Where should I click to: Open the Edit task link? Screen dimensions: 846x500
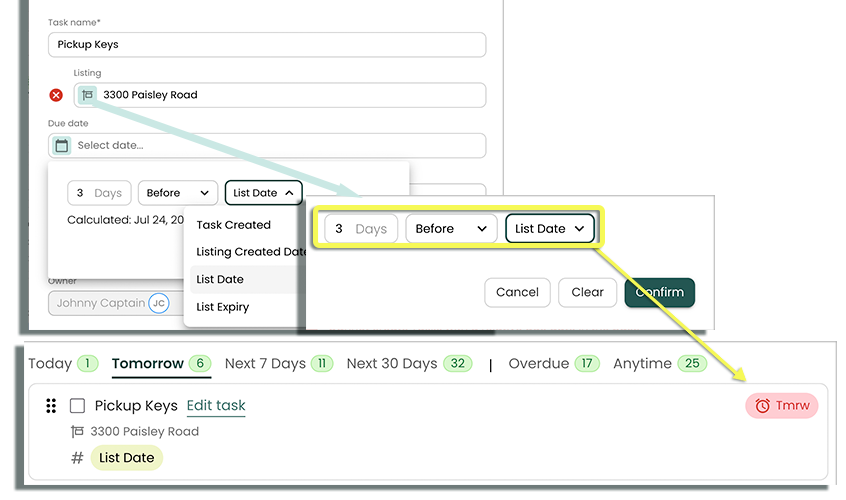click(216, 406)
